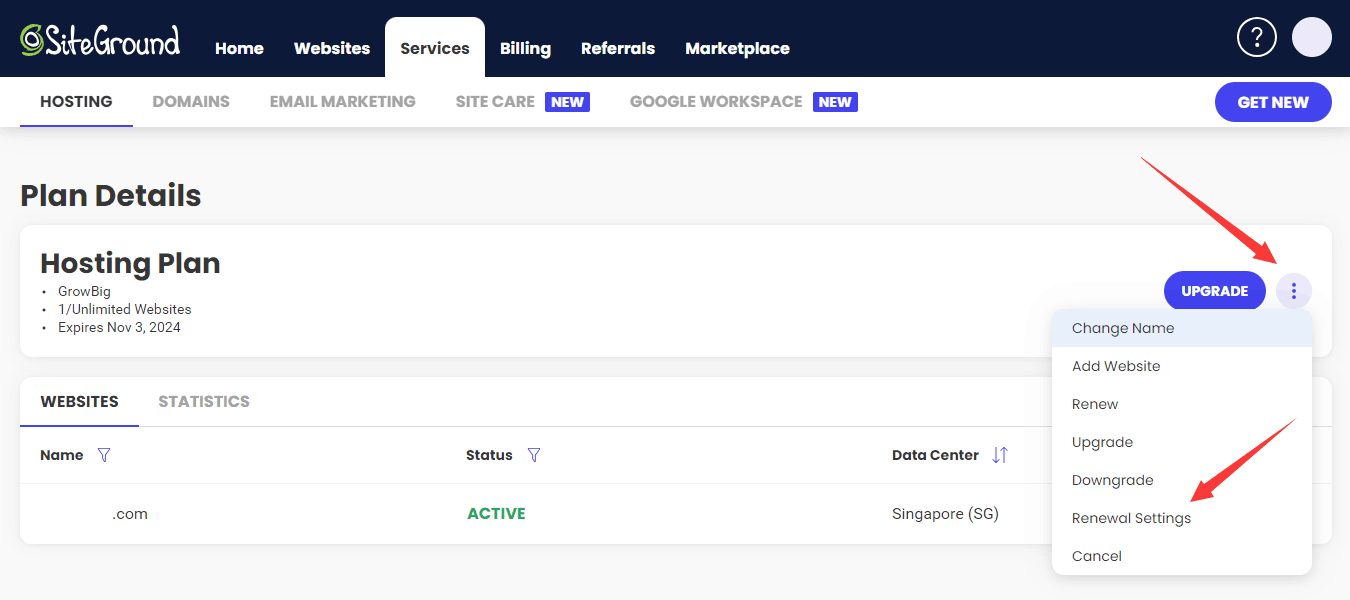The height and width of the screenshot is (600, 1350).
Task: Click the Upgrade button
Action: click(1214, 291)
